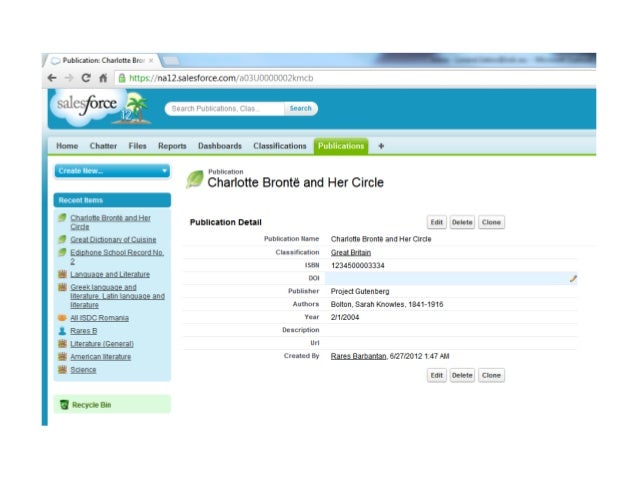Switch to the Chatter tab
This screenshot has width=638, height=479.
(103, 146)
